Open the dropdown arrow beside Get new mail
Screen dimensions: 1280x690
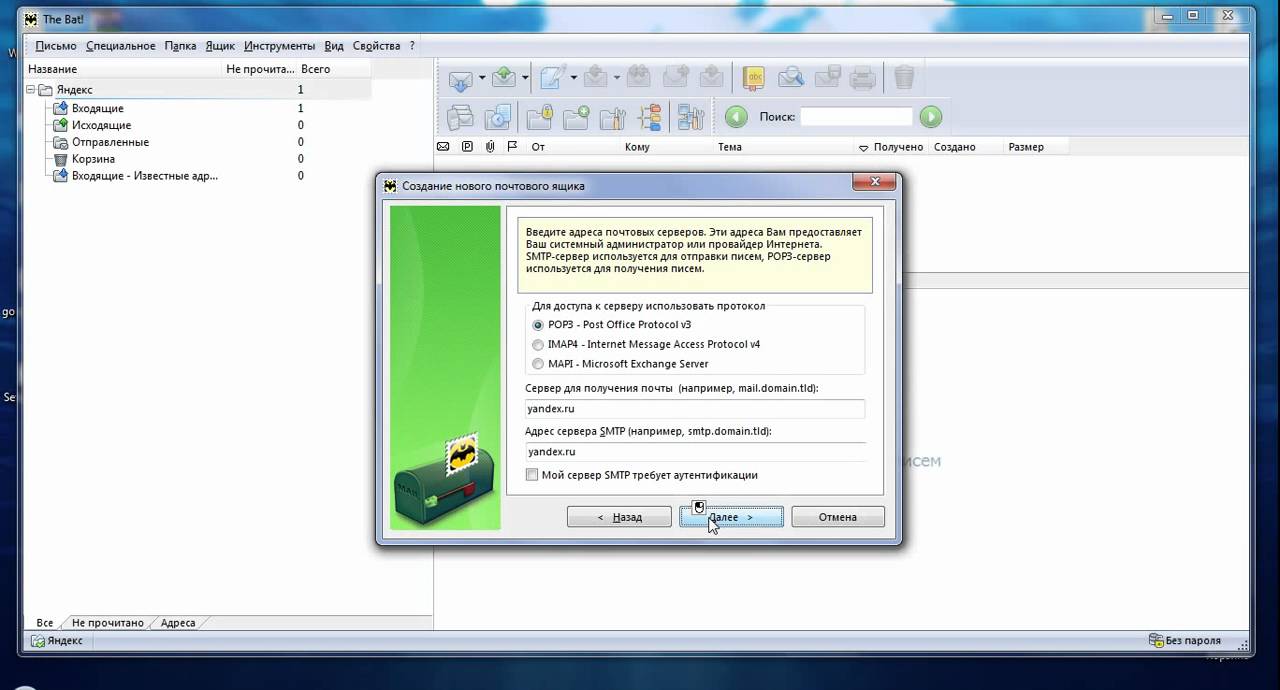click(x=482, y=78)
